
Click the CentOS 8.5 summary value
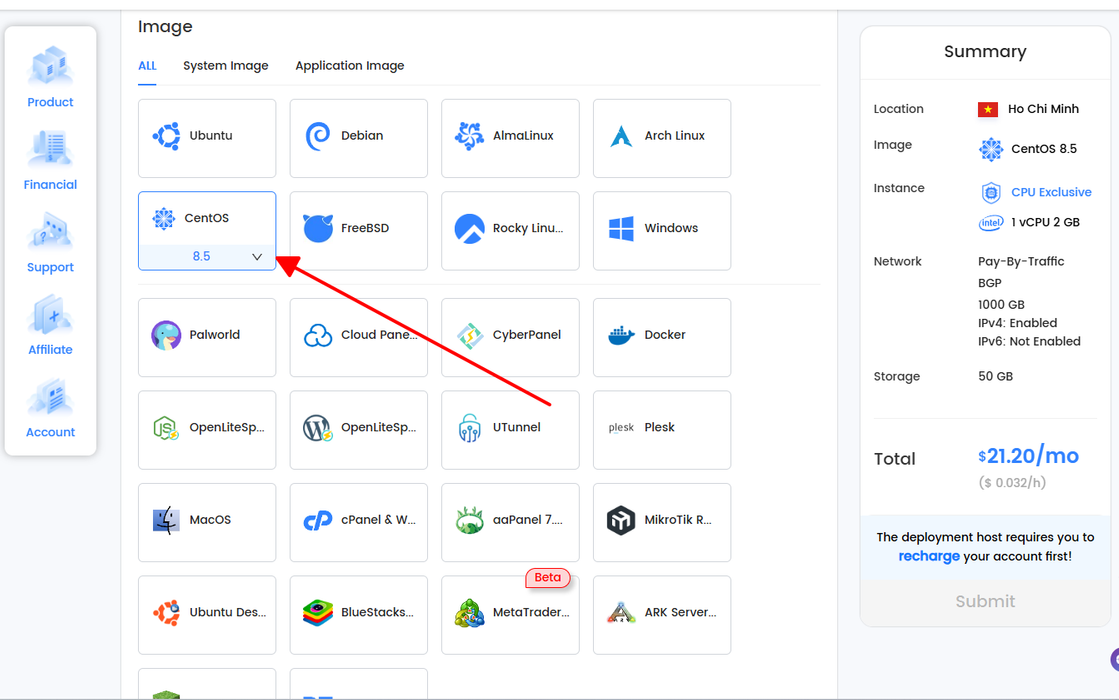click(x=1043, y=149)
